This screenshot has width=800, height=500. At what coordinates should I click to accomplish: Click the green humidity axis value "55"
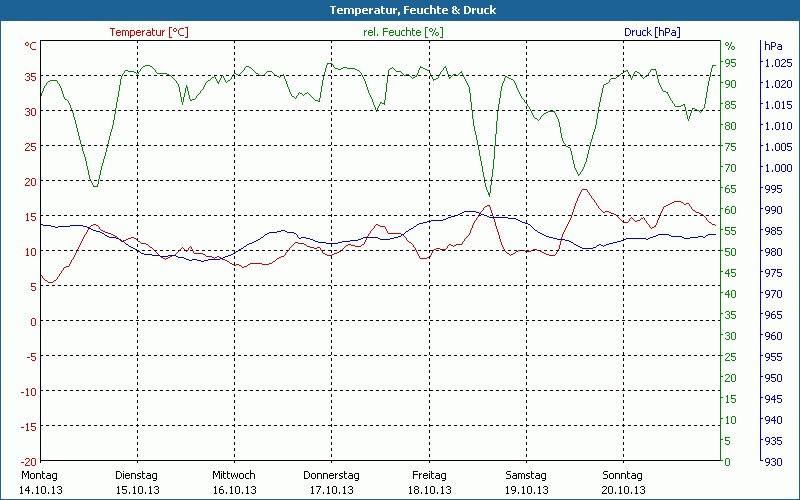point(731,231)
